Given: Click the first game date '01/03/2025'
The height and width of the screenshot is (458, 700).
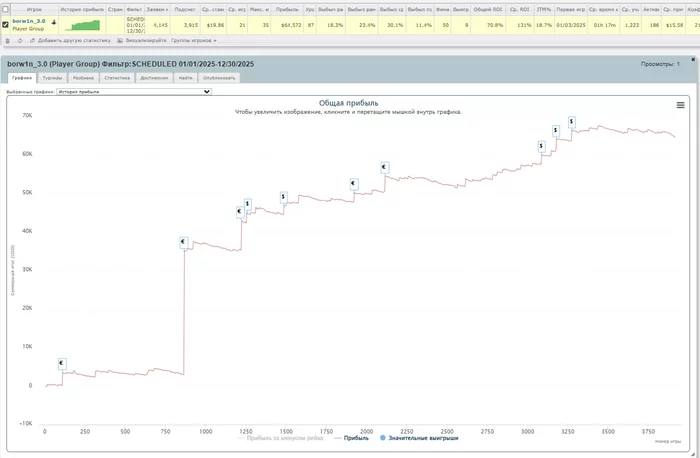Looking at the screenshot, I should (x=571, y=25).
